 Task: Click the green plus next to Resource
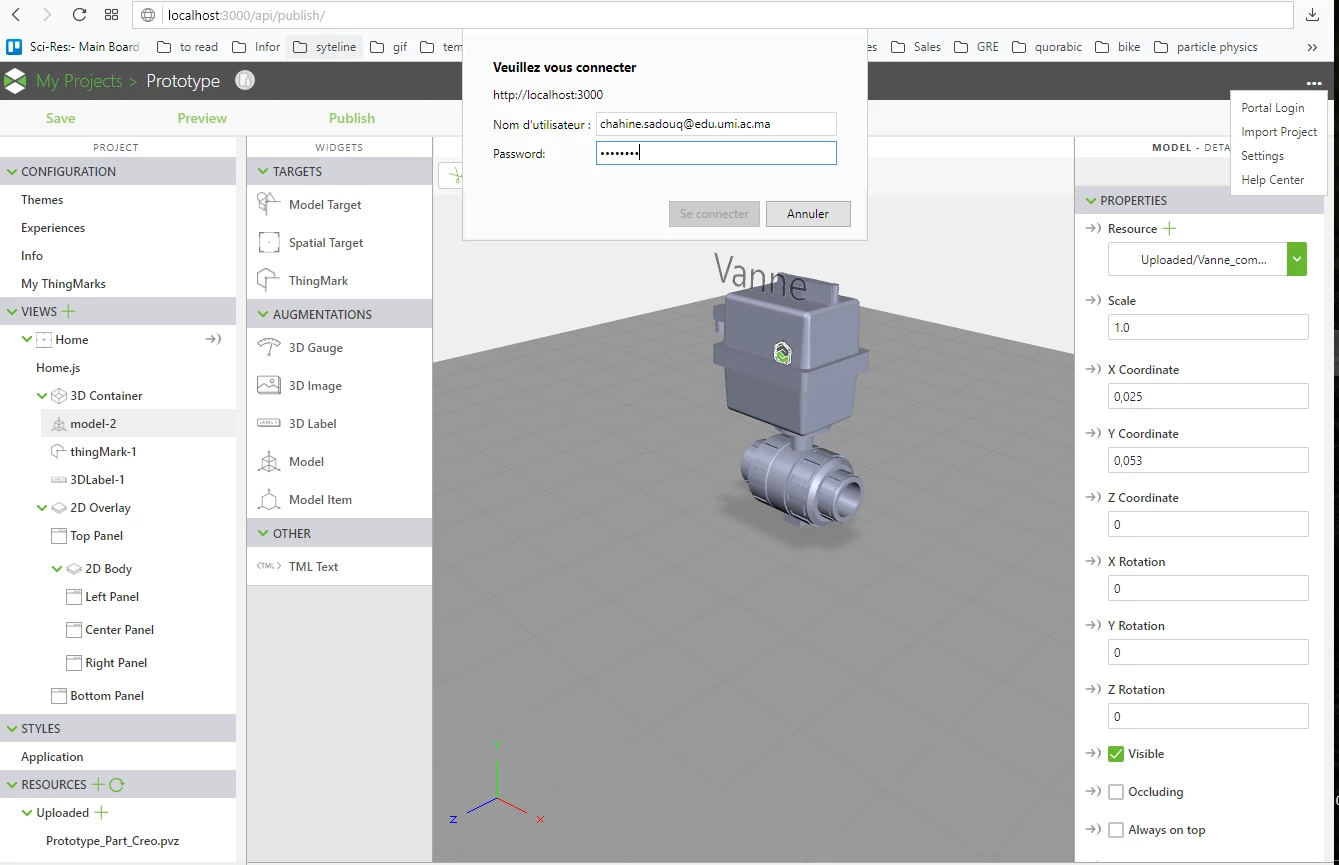[x=1169, y=228]
